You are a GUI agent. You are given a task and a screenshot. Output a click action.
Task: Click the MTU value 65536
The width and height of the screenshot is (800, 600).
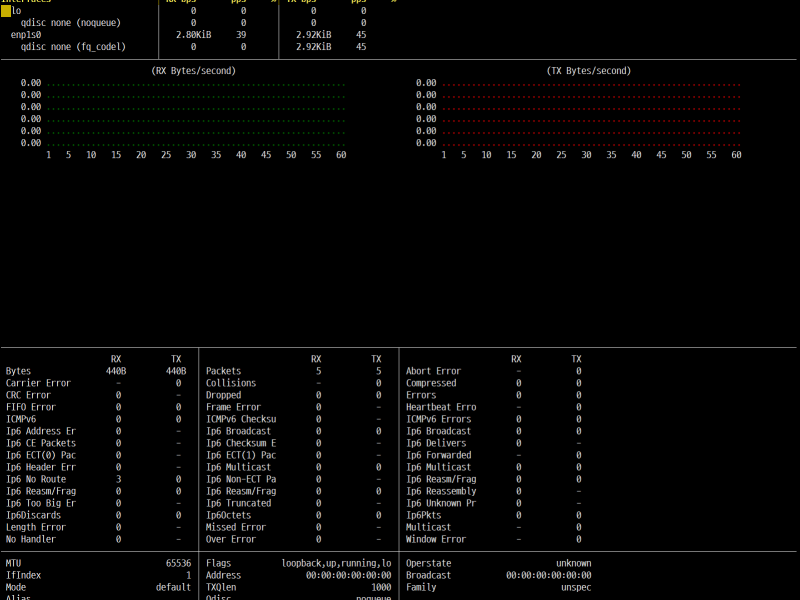point(179,563)
